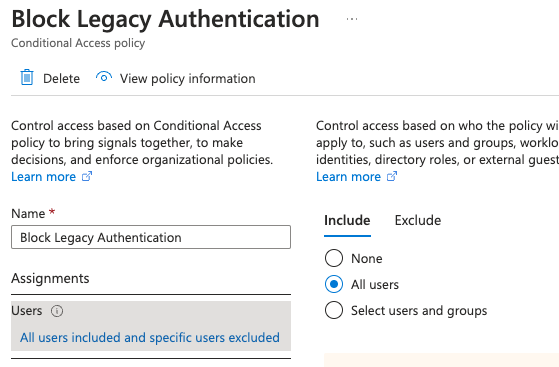
Task: Click the Name input field
Action: pos(151,237)
